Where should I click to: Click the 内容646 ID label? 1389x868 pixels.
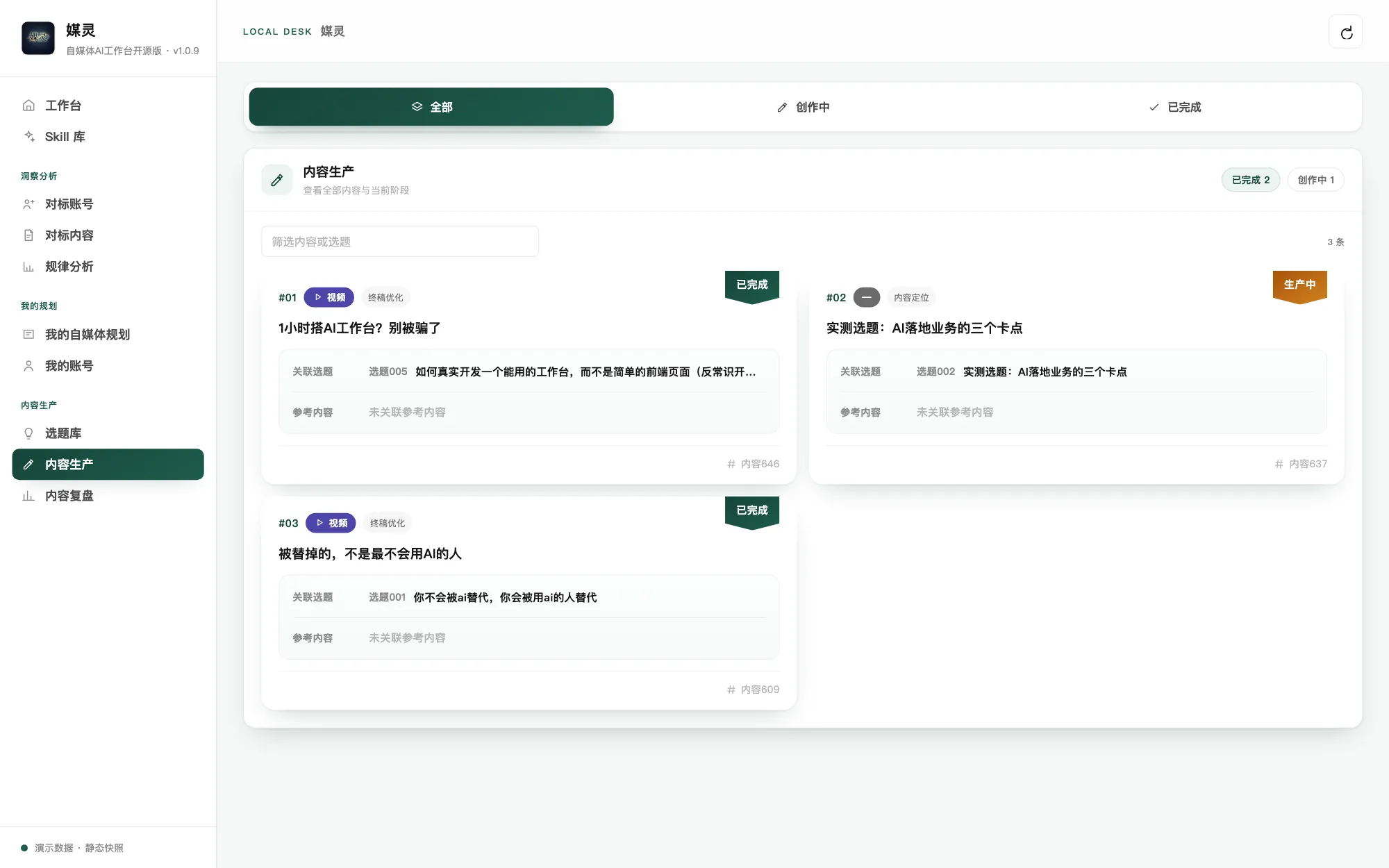(754, 464)
